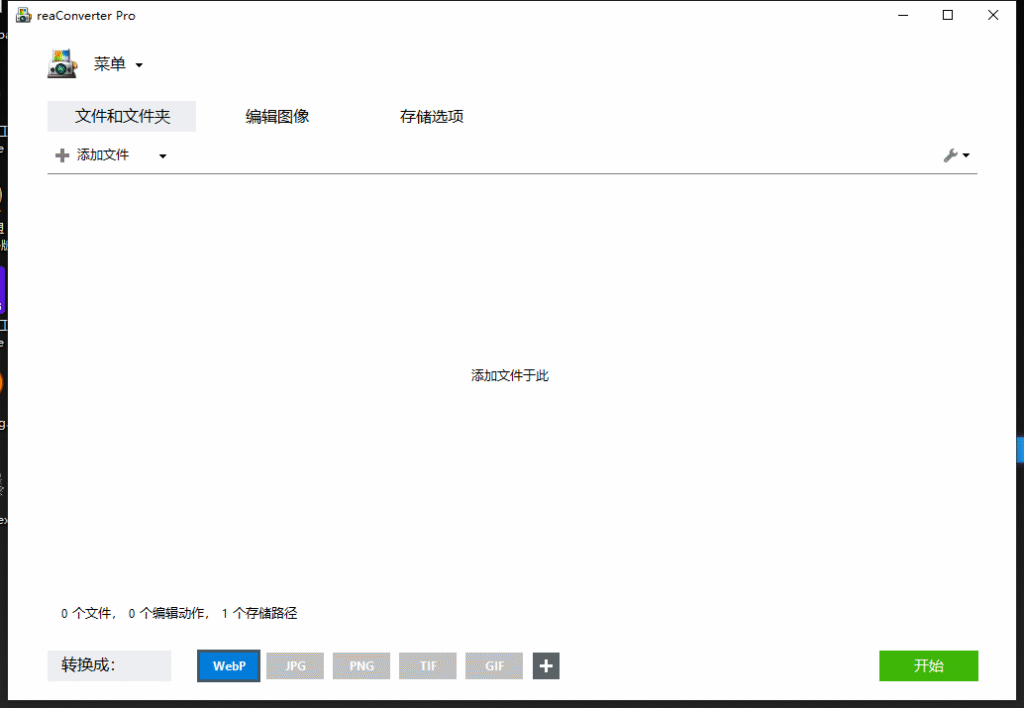
Task: Expand the arrow next to 添加文件
Action: 163,156
